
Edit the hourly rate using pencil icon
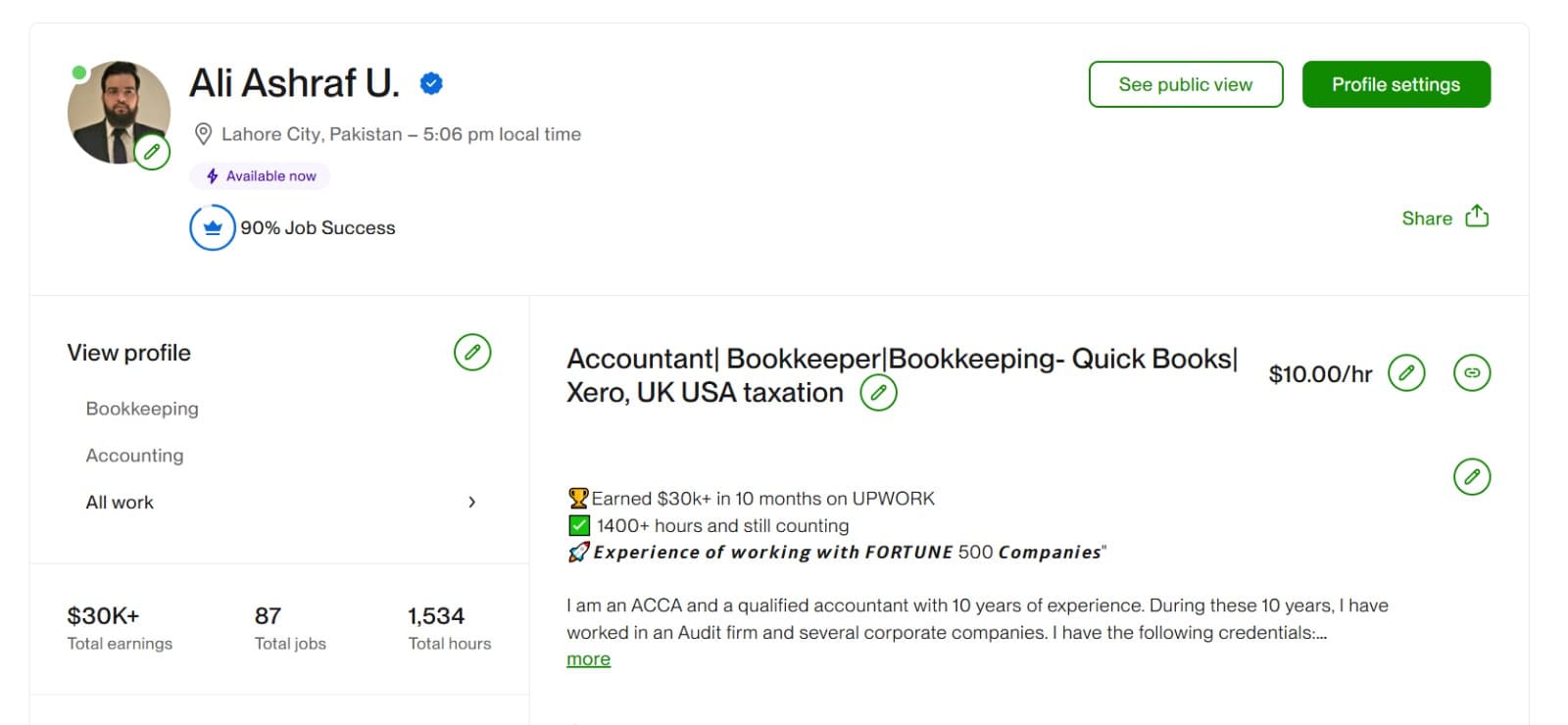(x=1408, y=372)
